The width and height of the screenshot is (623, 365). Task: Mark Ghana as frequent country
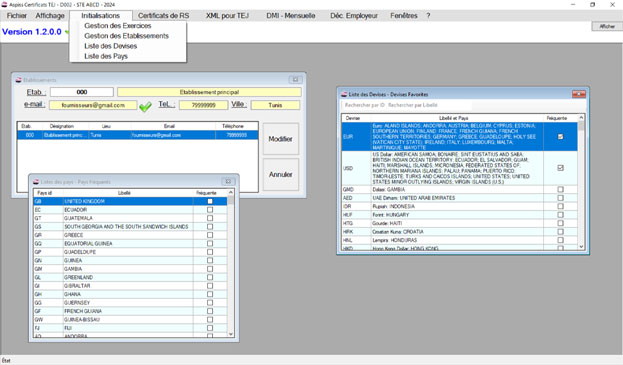[210, 294]
